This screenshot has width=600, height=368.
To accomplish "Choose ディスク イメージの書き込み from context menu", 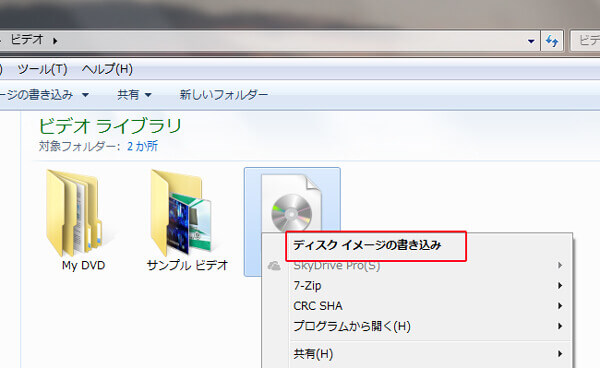I will coord(417,245).
